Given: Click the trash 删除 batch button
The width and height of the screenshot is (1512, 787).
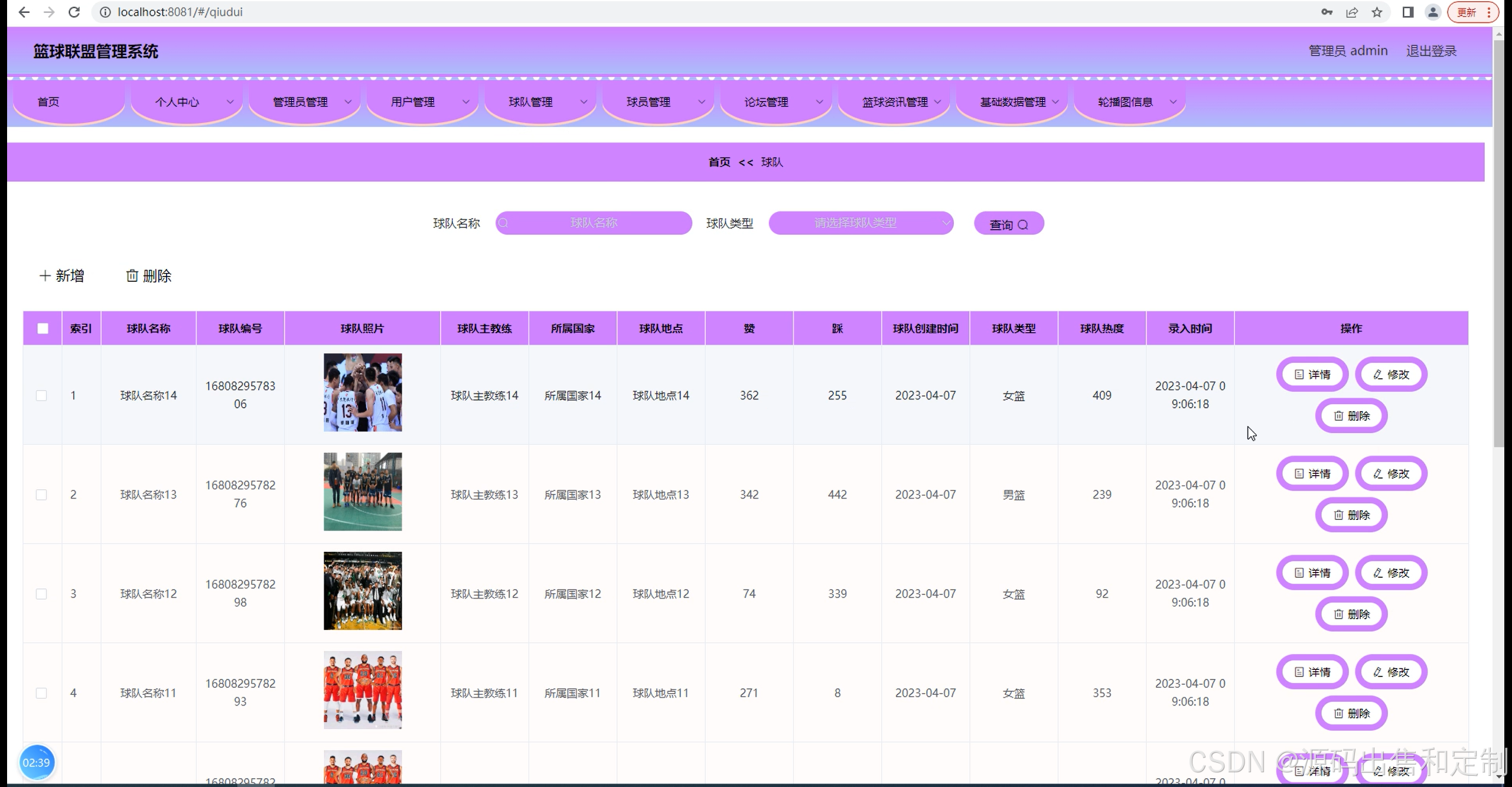Looking at the screenshot, I should [148, 276].
